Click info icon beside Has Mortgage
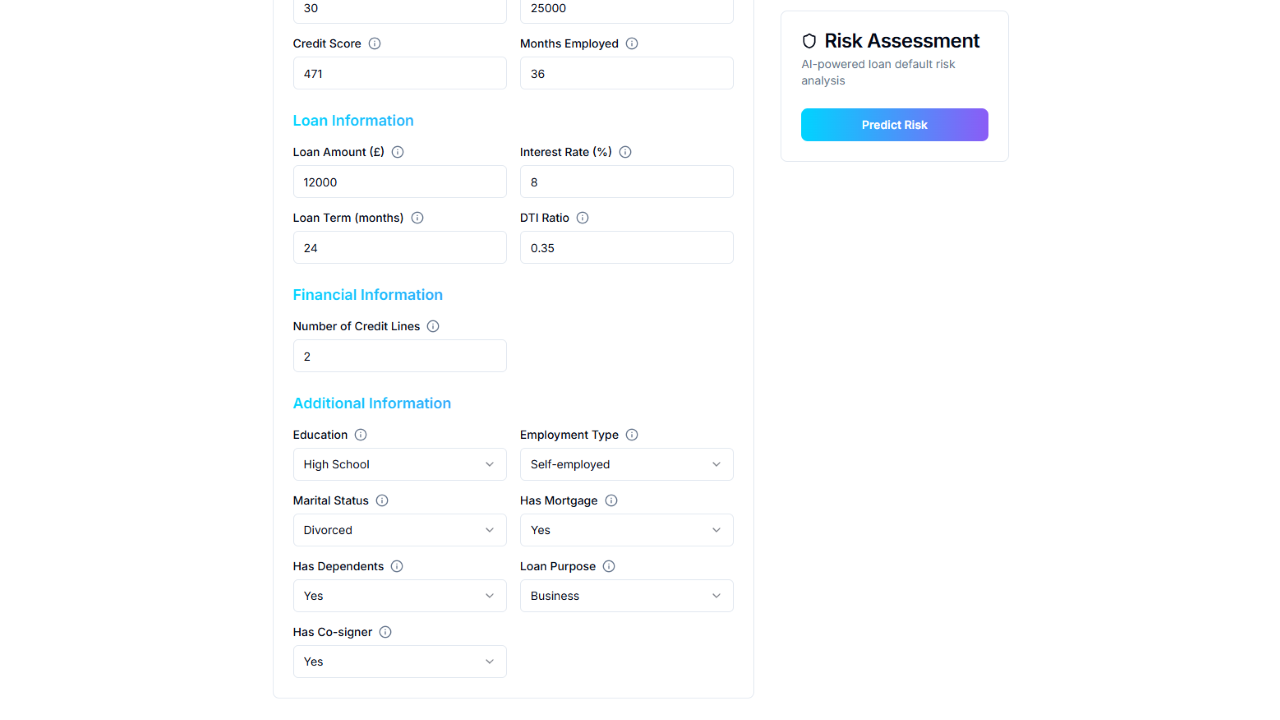 (x=611, y=501)
